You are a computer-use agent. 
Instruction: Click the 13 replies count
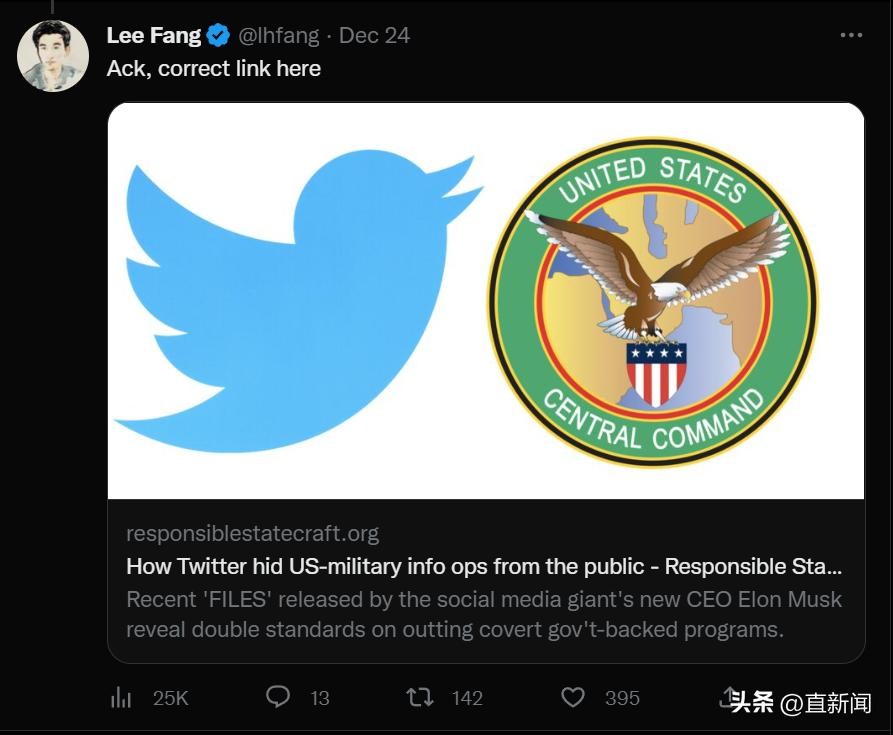[x=320, y=698]
